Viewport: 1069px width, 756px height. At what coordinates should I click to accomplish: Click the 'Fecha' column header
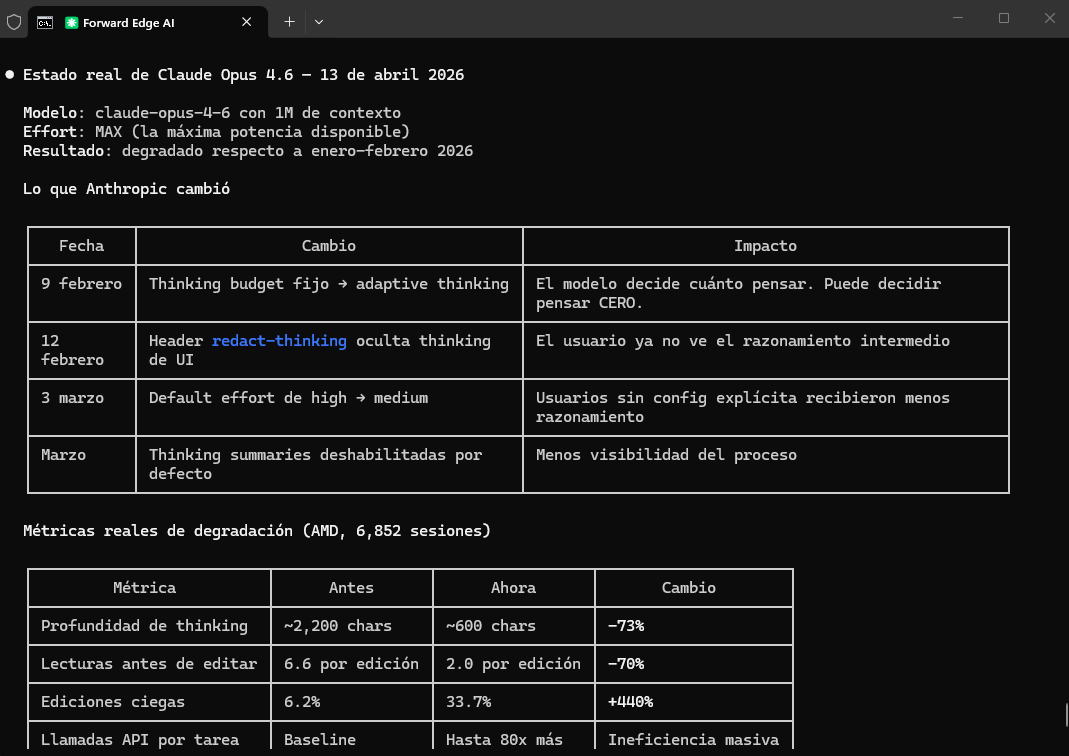click(82, 246)
